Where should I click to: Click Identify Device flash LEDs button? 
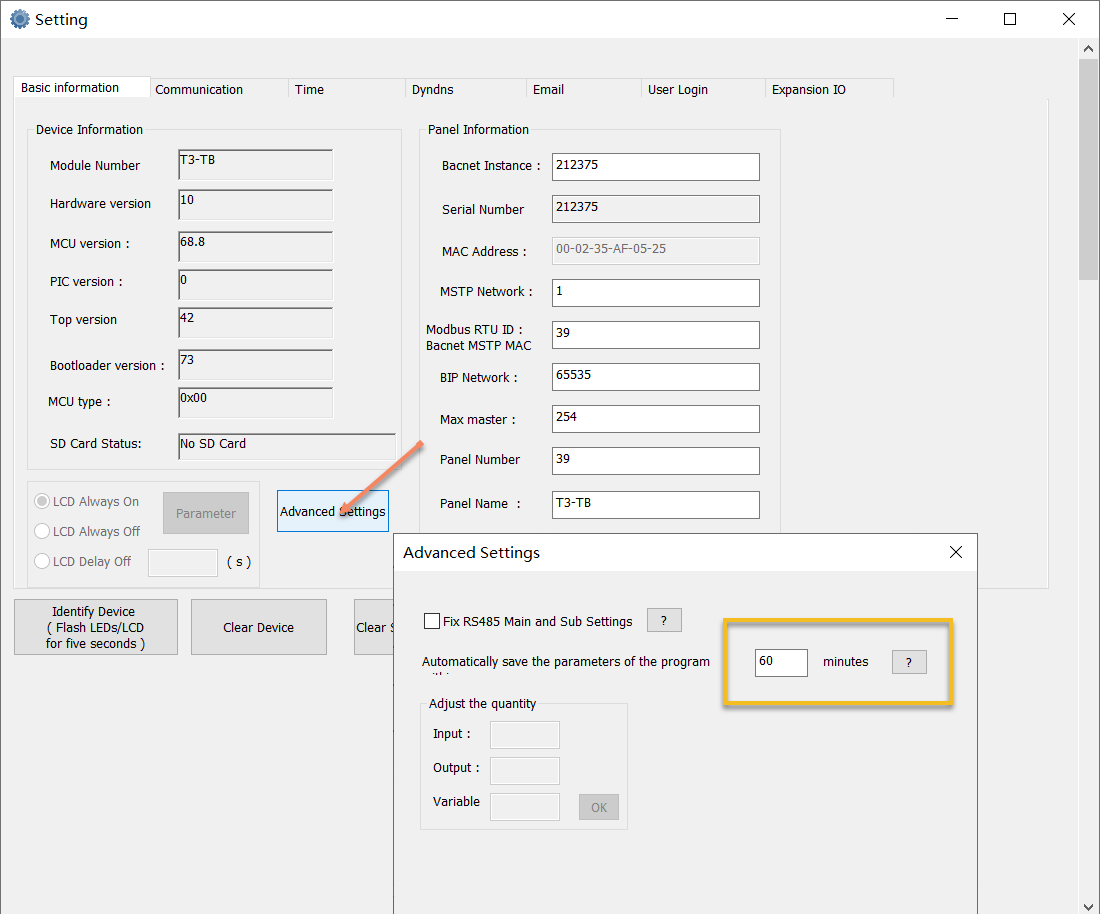pos(95,627)
